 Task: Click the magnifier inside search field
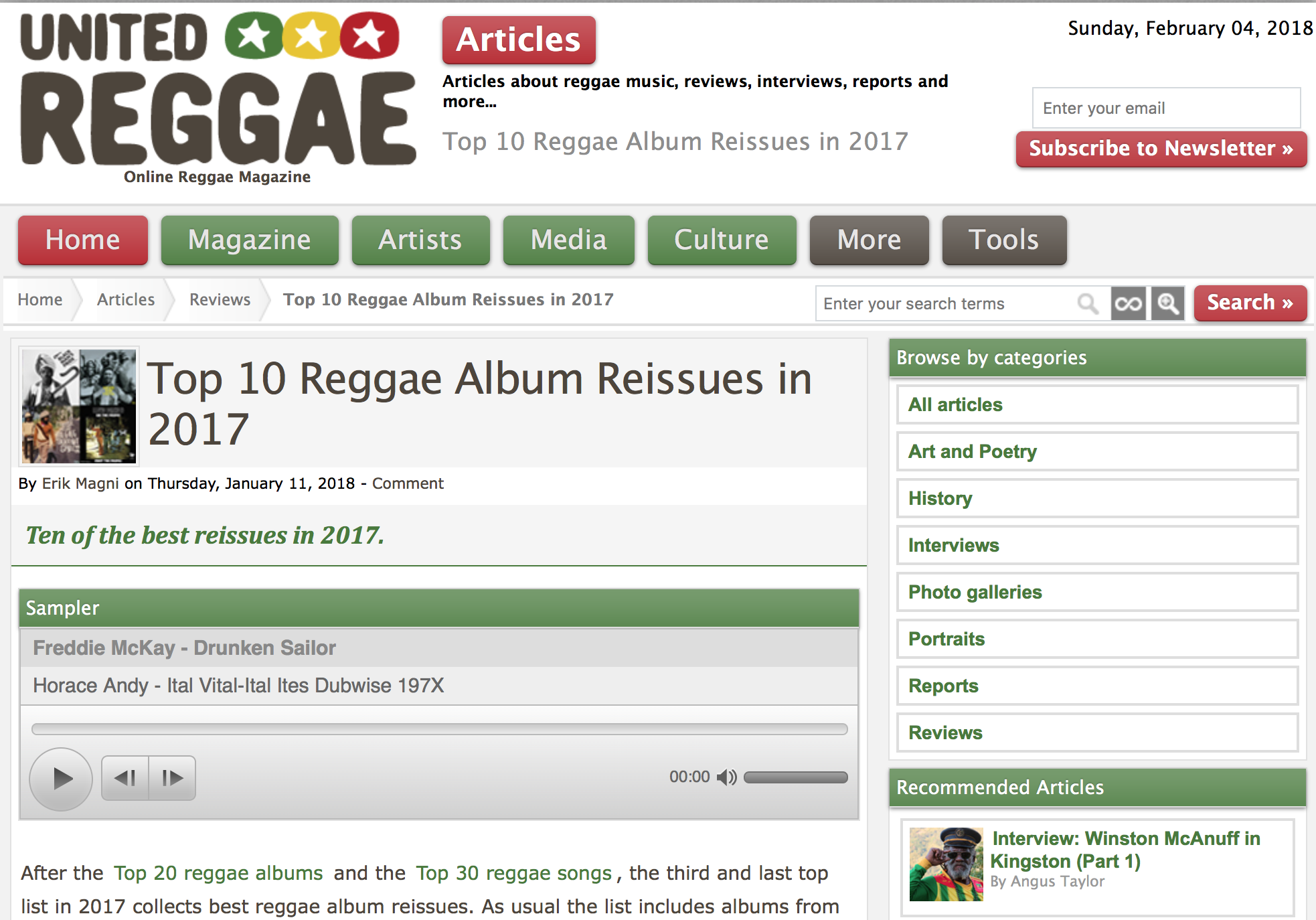(x=1088, y=304)
